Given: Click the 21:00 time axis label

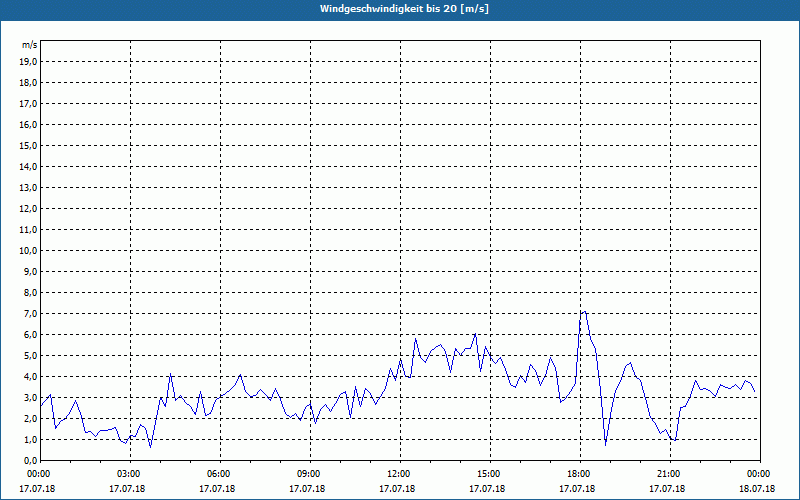Looking at the screenshot, I should click(670, 474).
